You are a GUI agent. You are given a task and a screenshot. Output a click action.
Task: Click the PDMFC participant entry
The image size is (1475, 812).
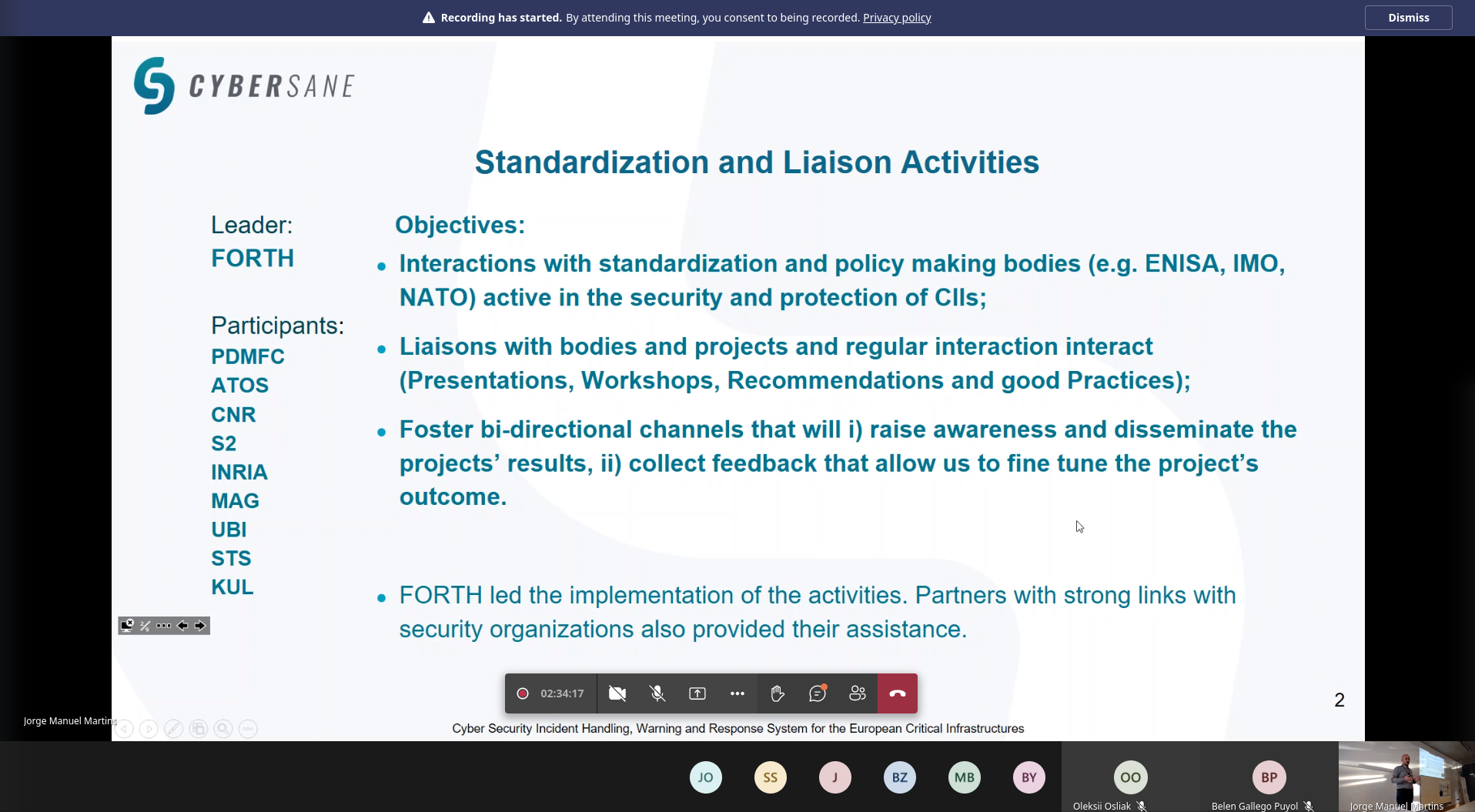pyautogui.click(x=248, y=356)
